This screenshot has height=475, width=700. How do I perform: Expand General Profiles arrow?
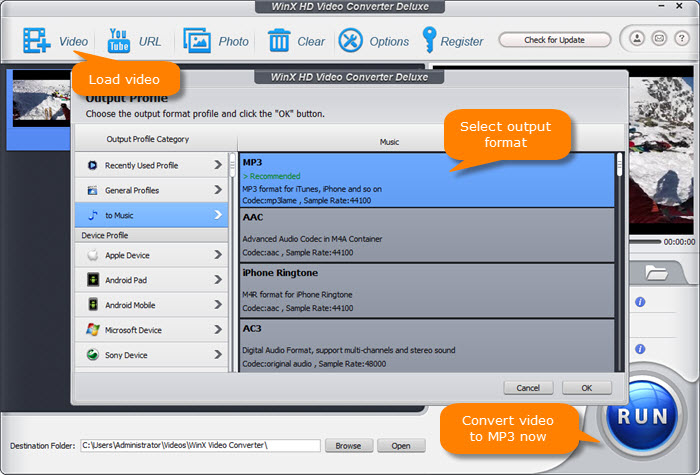coord(218,190)
